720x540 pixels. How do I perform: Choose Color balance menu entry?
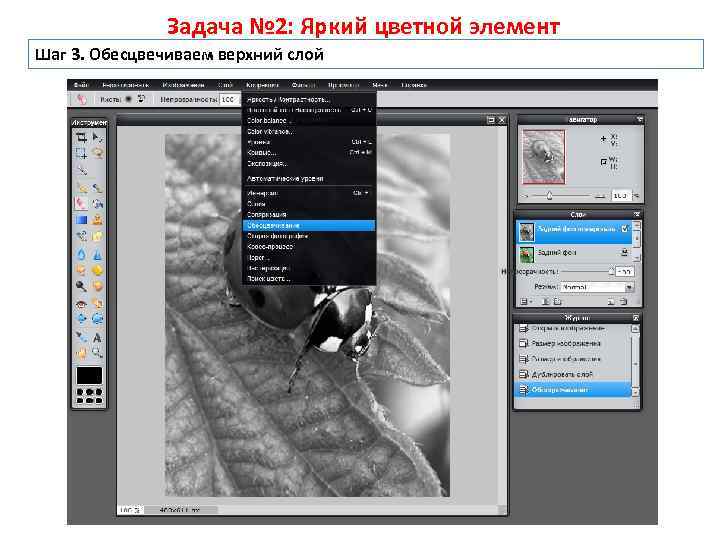(309, 120)
